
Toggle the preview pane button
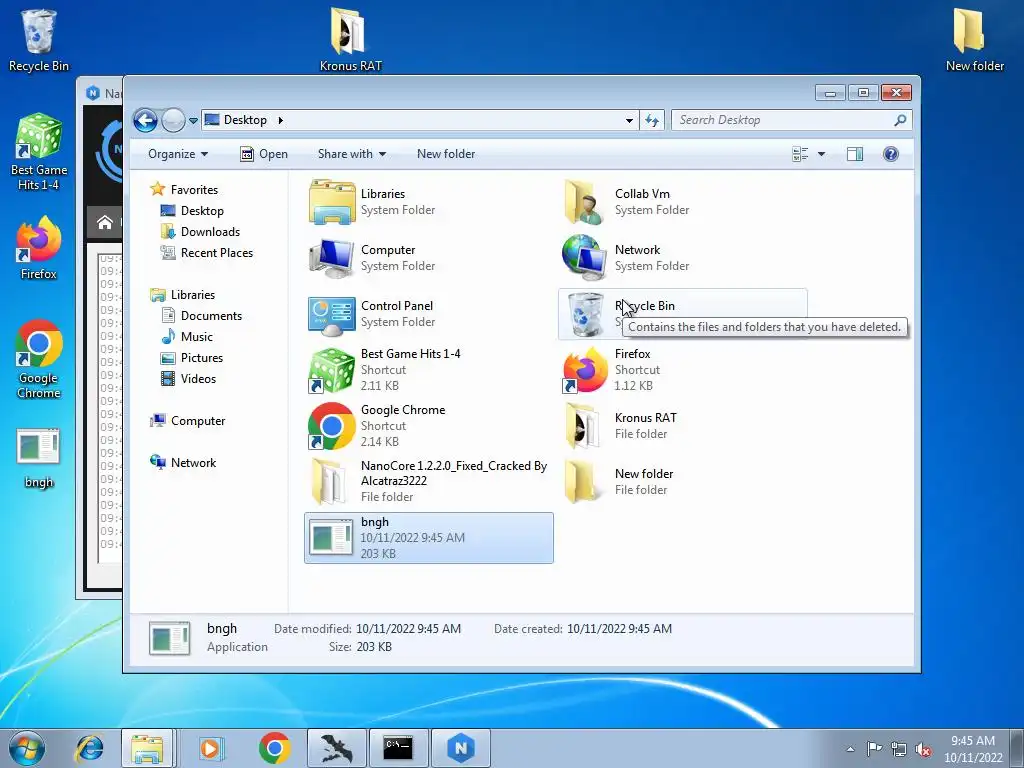click(x=854, y=154)
